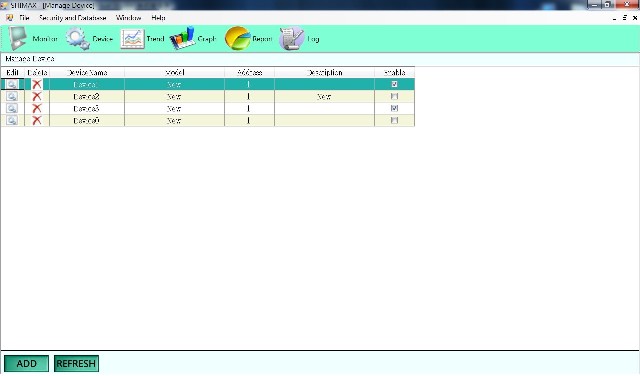Screen dimensions: 640x376
Task: Check Enable checkbox in second row
Action: [x=394, y=96]
